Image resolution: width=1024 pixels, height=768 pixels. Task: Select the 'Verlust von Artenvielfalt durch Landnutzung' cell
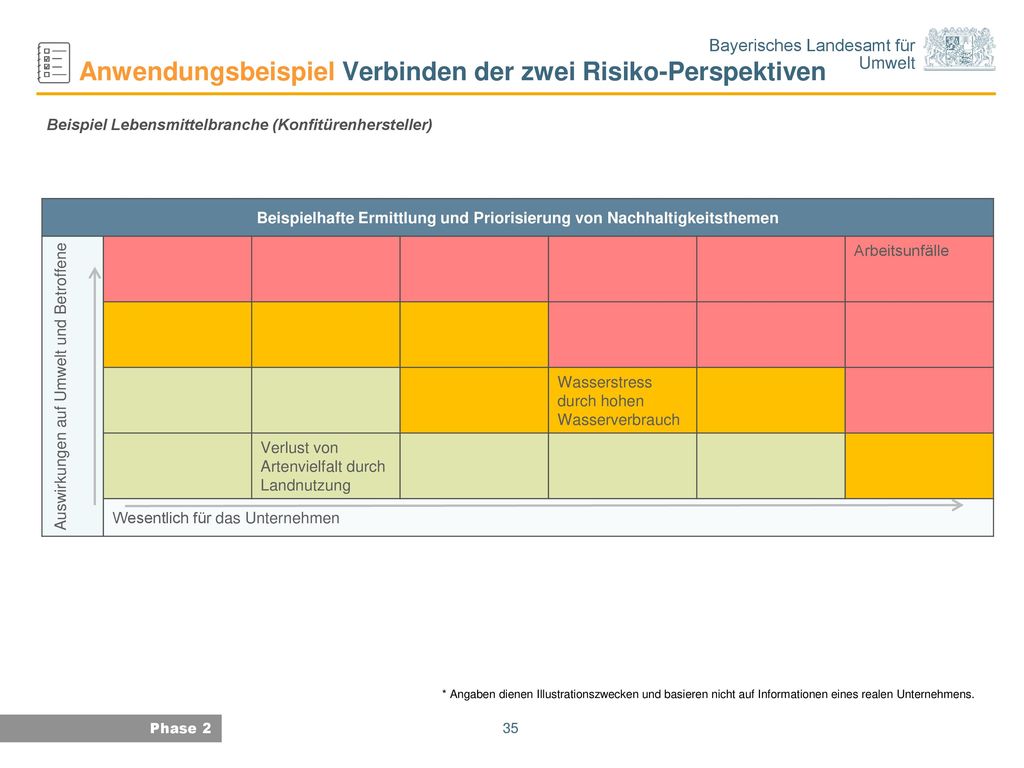pos(326,466)
